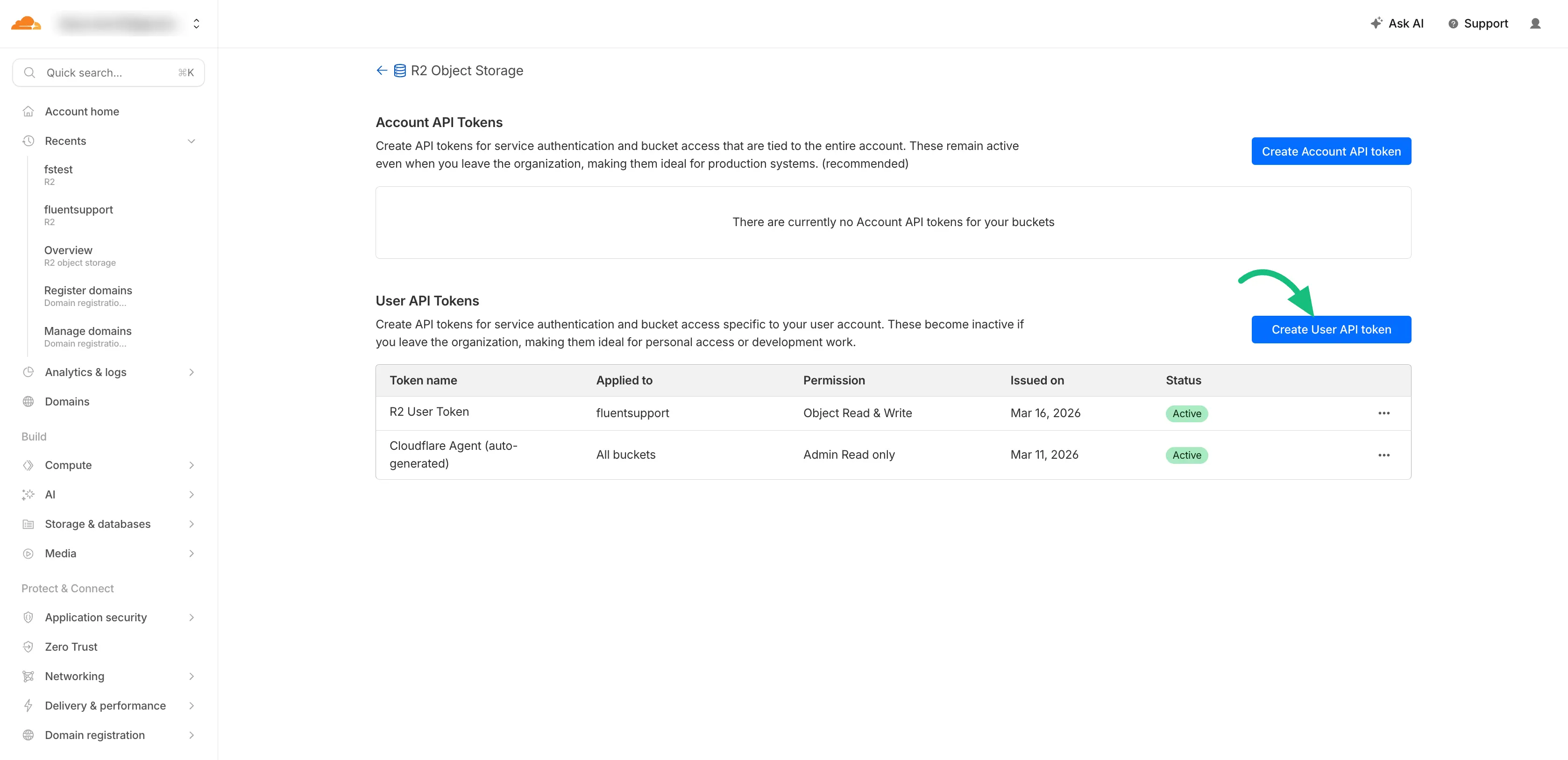This screenshot has height=760, width=1568.
Task: Open options menu for Cloudflare Agent token
Action: pyautogui.click(x=1384, y=455)
